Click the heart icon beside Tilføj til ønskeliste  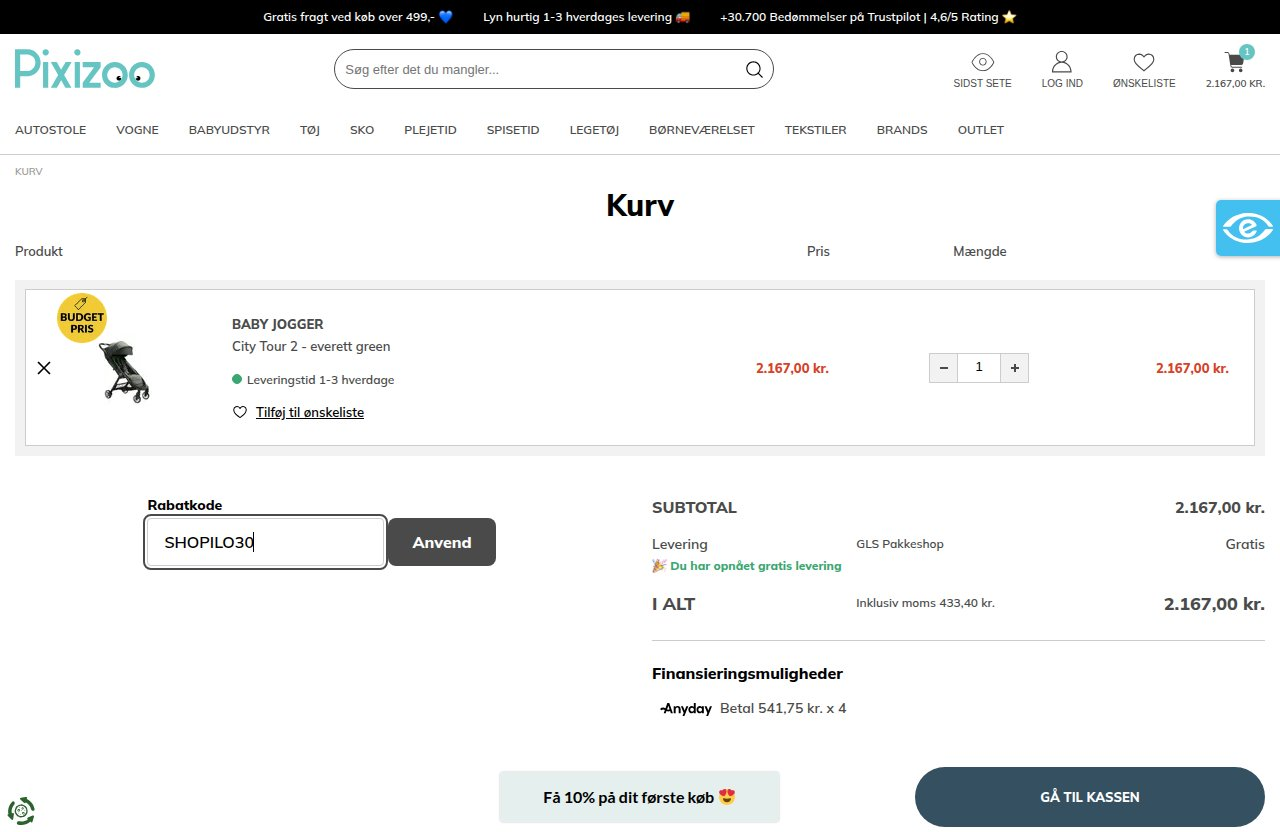click(x=240, y=412)
